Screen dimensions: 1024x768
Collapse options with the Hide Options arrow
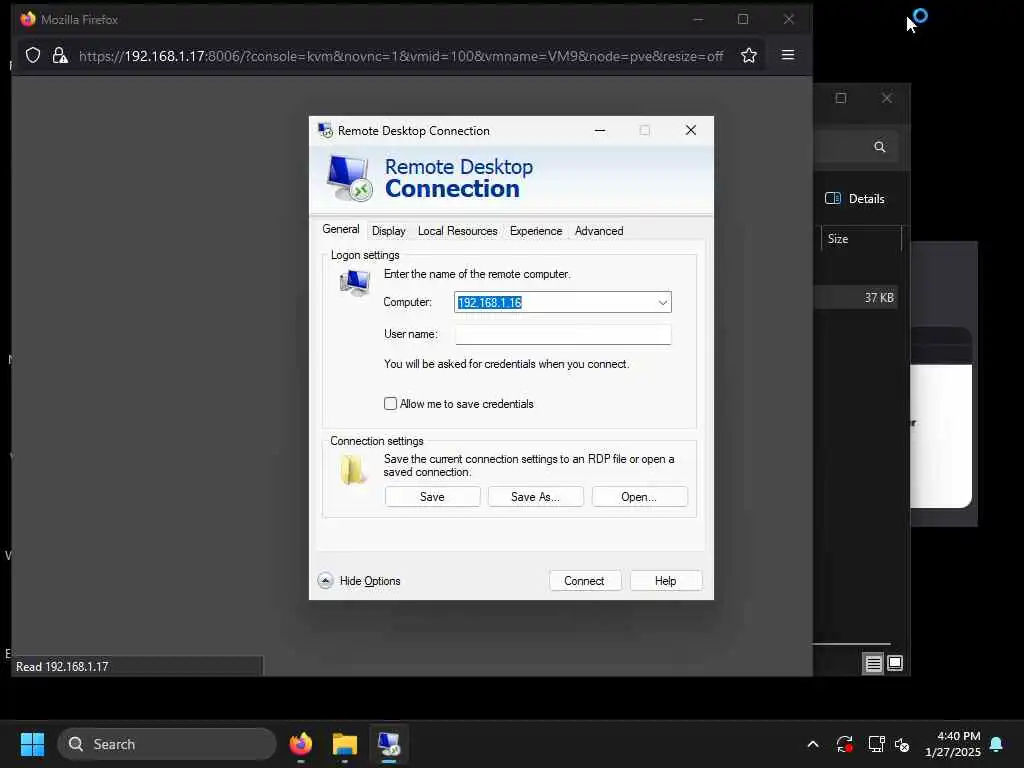click(325, 581)
